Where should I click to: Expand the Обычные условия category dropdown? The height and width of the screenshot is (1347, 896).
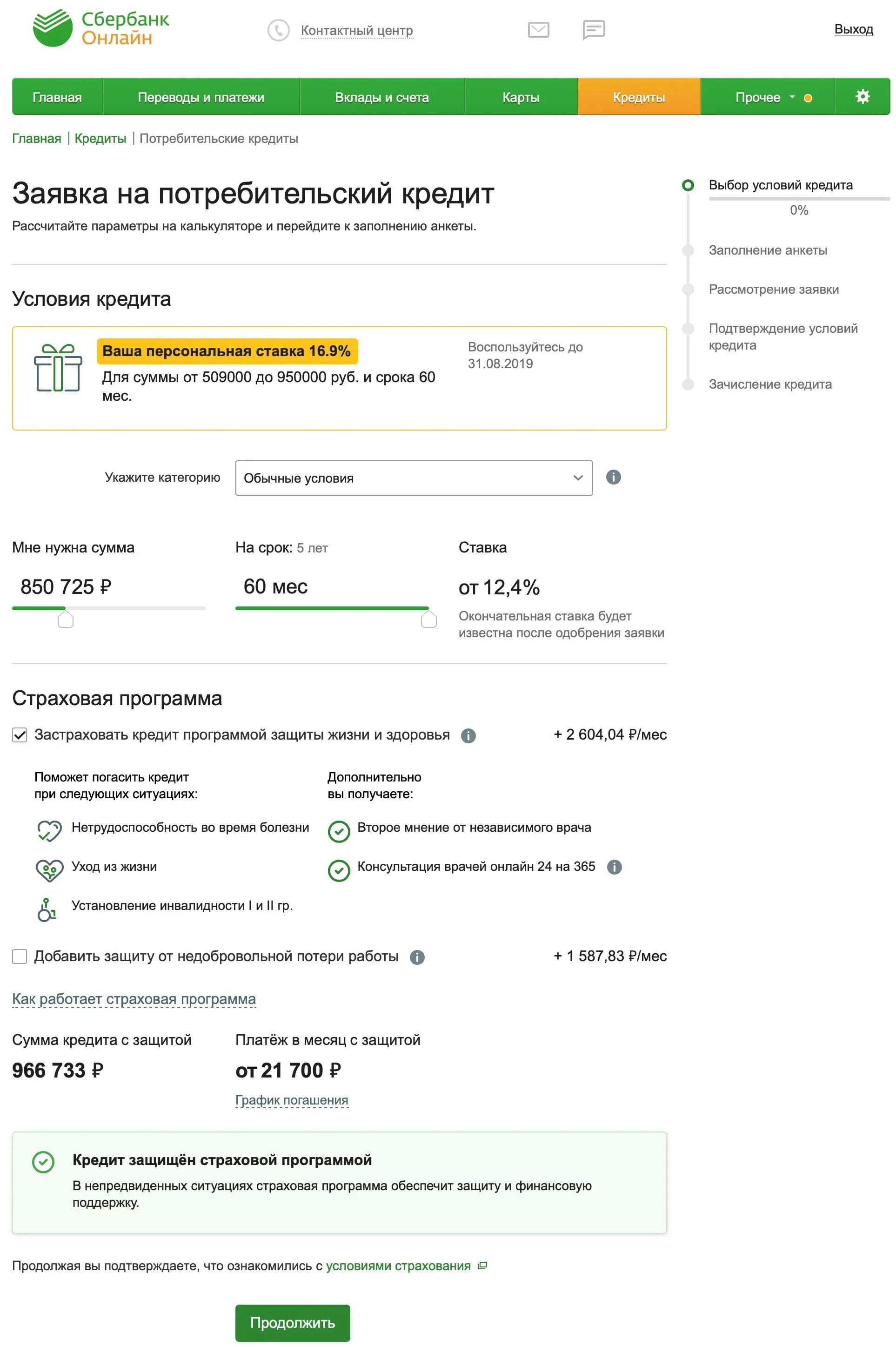[x=414, y=478]
